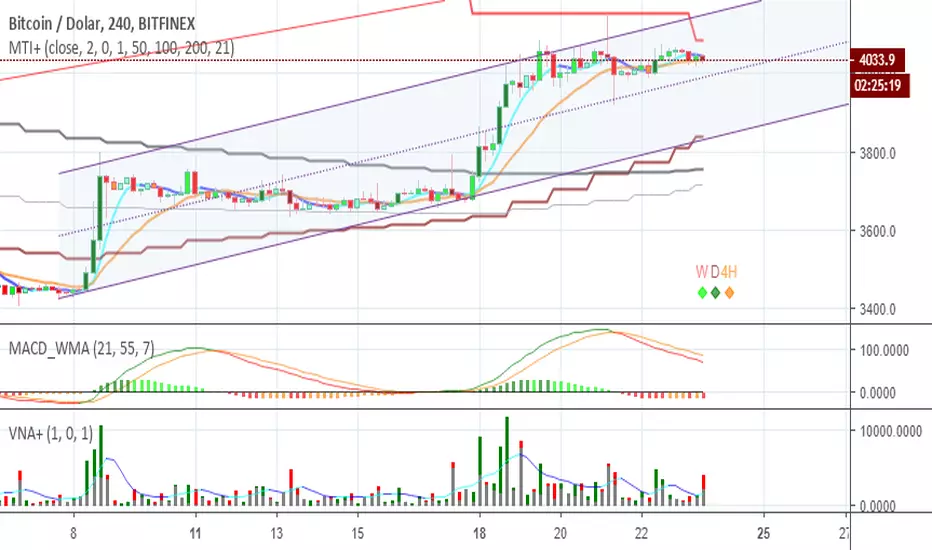932x550 pixels.
Task: Click the dark green diamond under D
Action: point(715,293)
